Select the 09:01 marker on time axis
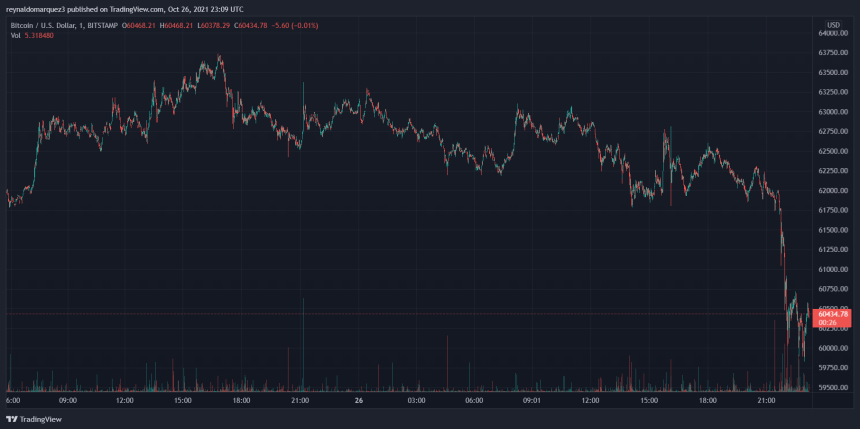This screenshot has height=429, width=860. tap(532, 399)
